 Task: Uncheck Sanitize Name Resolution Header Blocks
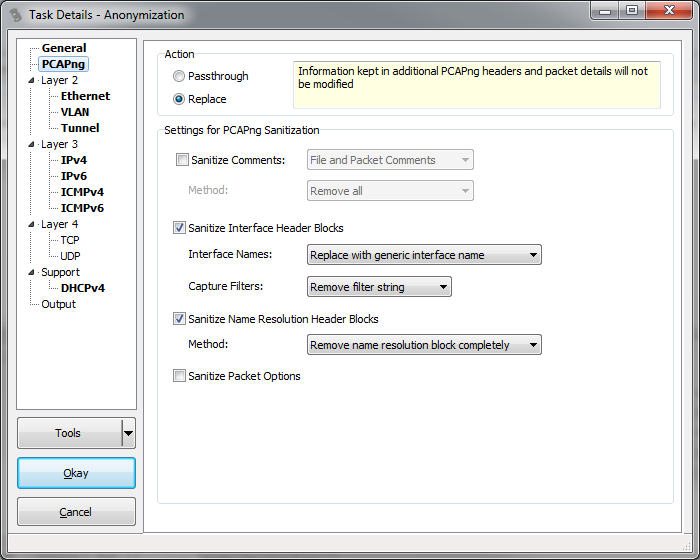tap(179, 319)
